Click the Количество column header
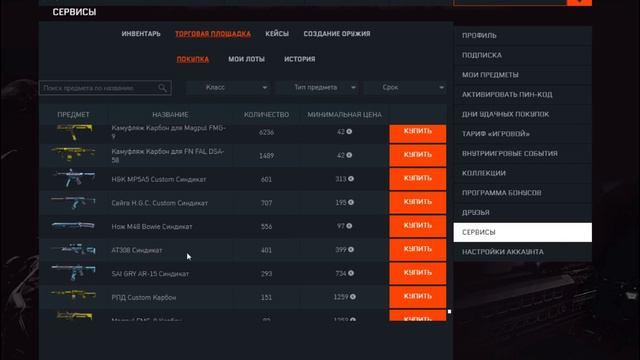Screen dimensions: 640x360 [x=267, y=115]
